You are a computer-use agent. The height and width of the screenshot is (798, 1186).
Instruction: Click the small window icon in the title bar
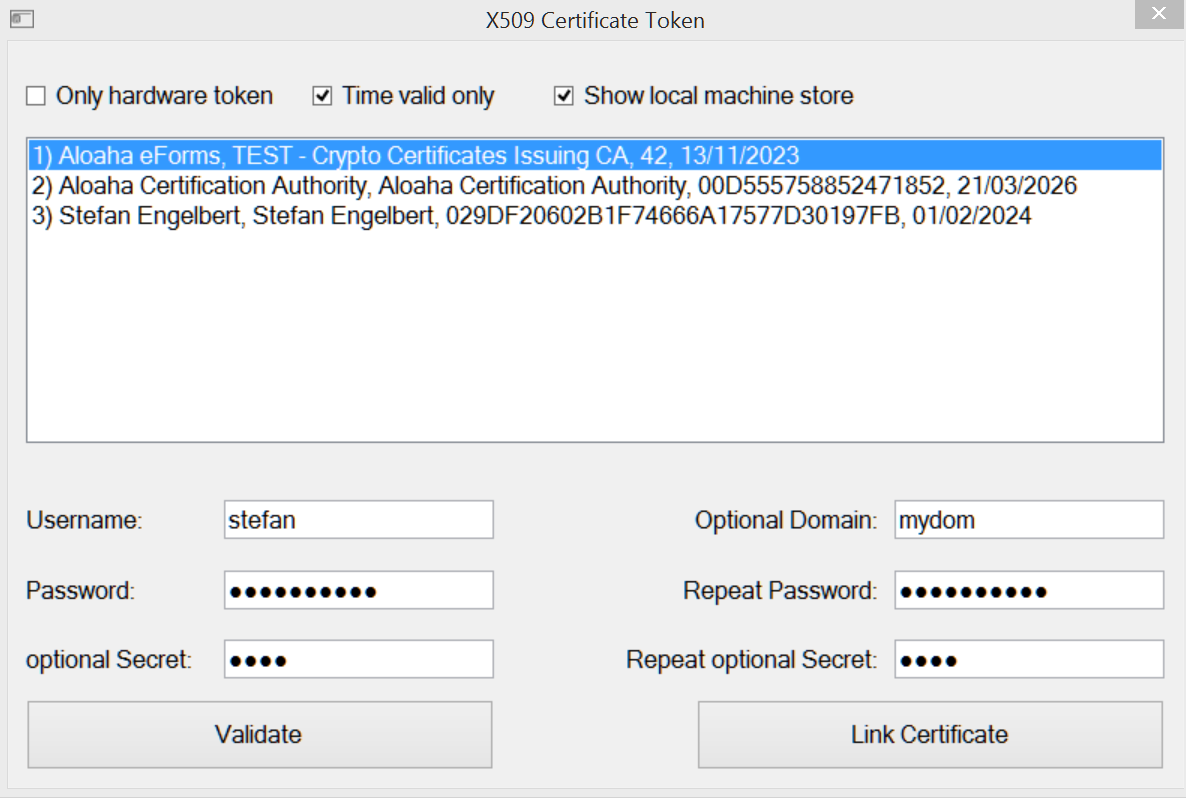[22, 19]
